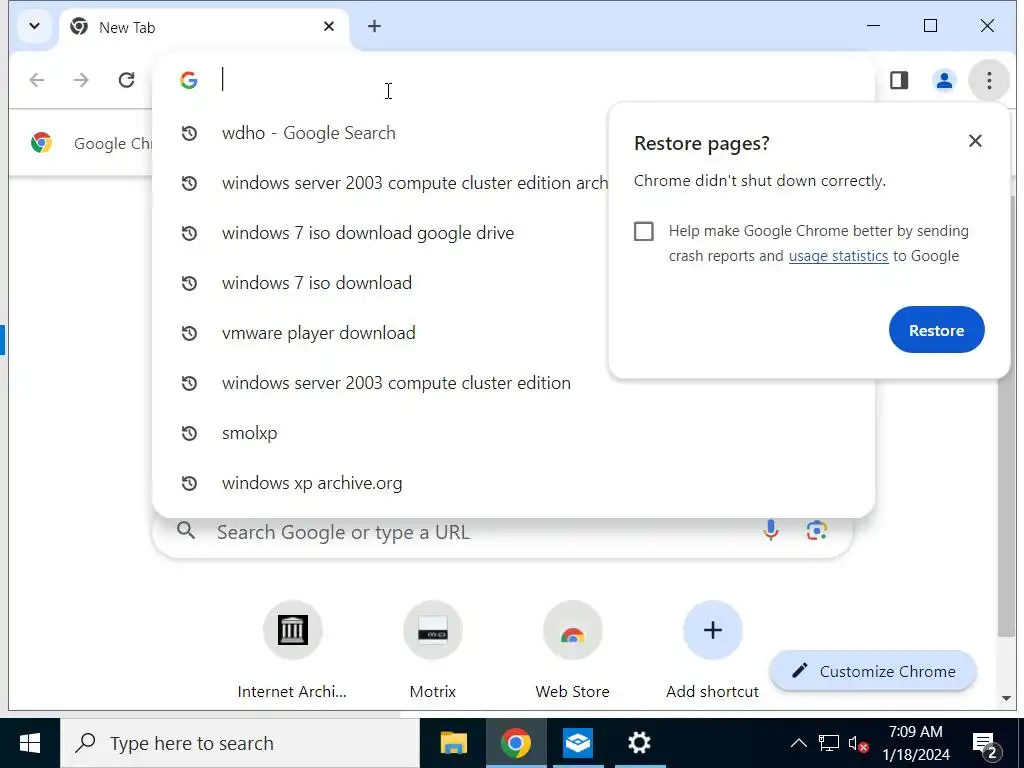Open Google Lens image search icon
The image size is (1024, 768).
click(x=816, y=530)
